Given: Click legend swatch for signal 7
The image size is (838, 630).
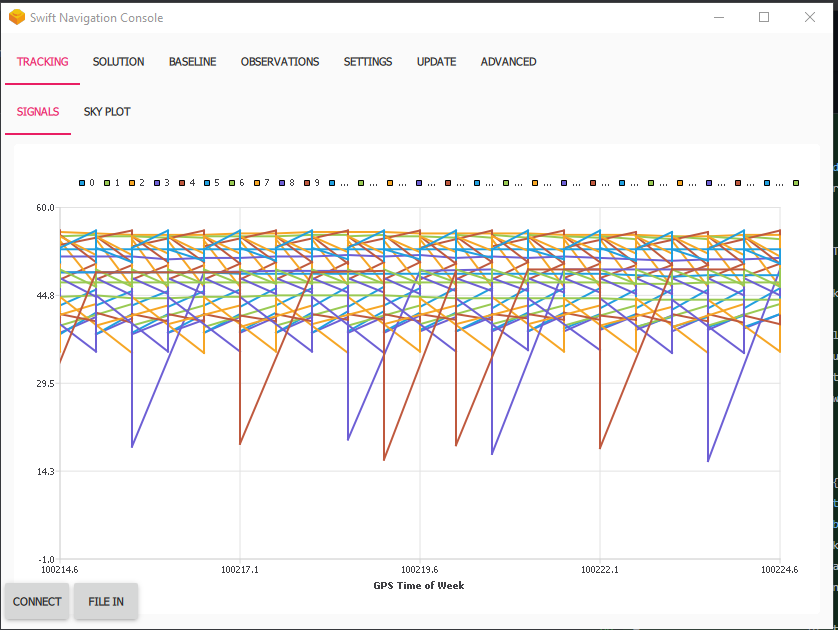Looking at the screenshot, I should 257,183.
